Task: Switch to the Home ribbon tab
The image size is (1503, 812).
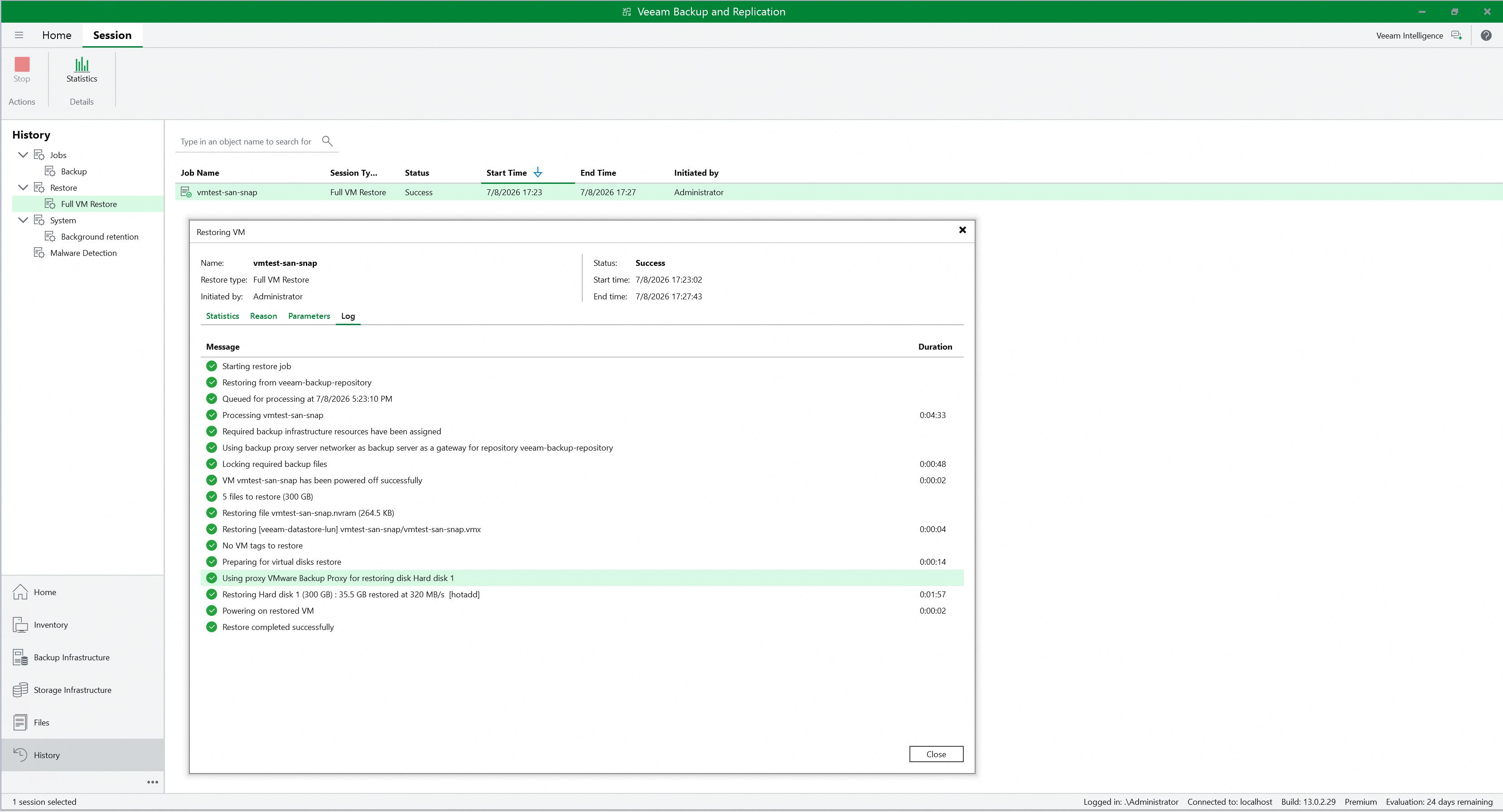Action: [x=57, y=35]
